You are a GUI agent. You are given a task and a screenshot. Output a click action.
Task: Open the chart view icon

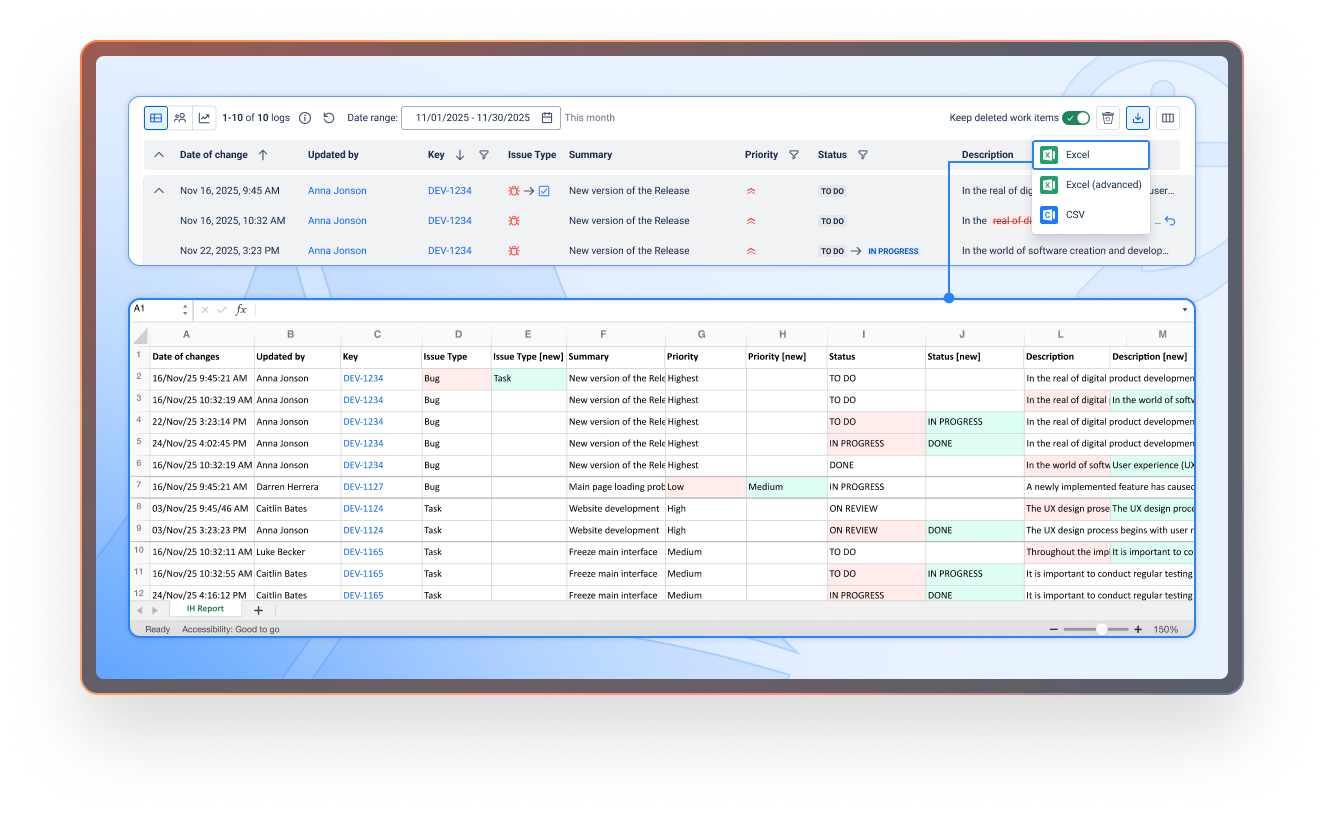204,118
